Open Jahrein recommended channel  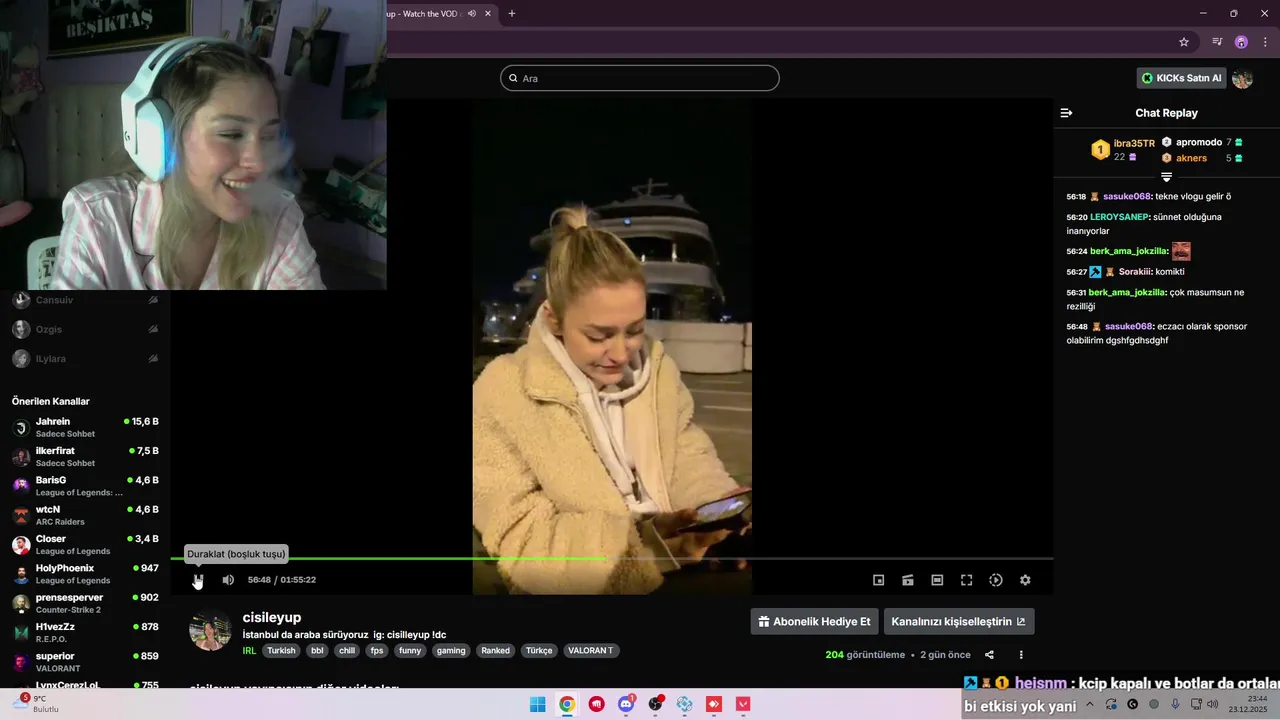[x=85, y=428]
